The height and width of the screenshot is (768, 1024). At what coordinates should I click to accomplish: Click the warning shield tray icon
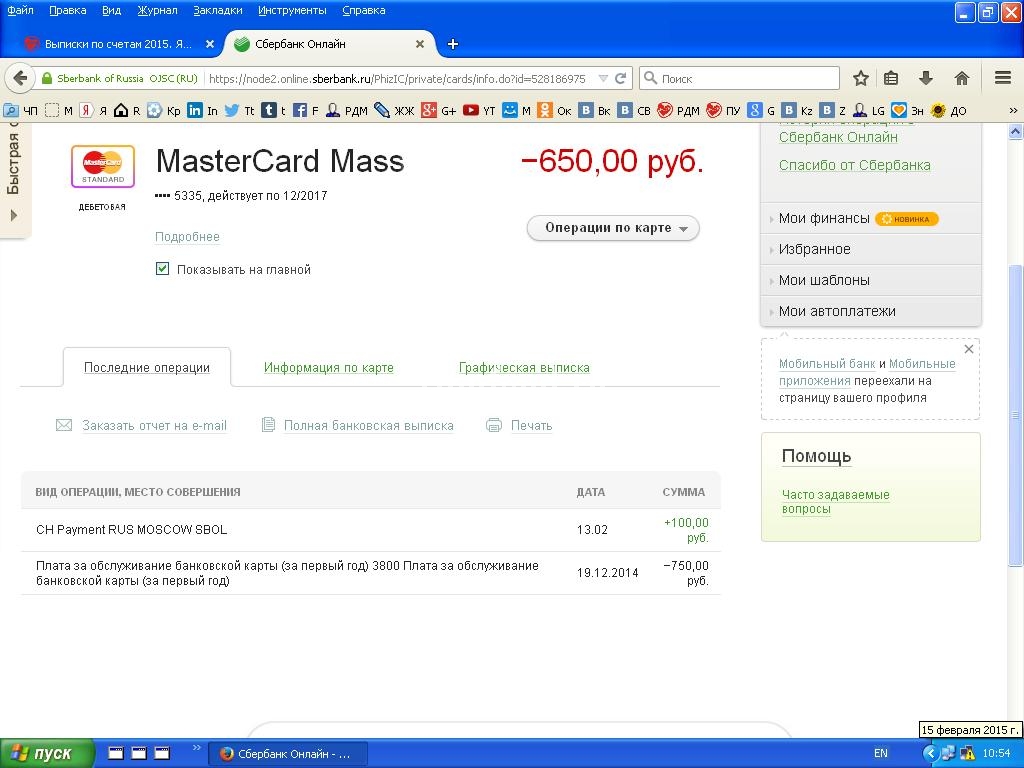tap(968, 754)
